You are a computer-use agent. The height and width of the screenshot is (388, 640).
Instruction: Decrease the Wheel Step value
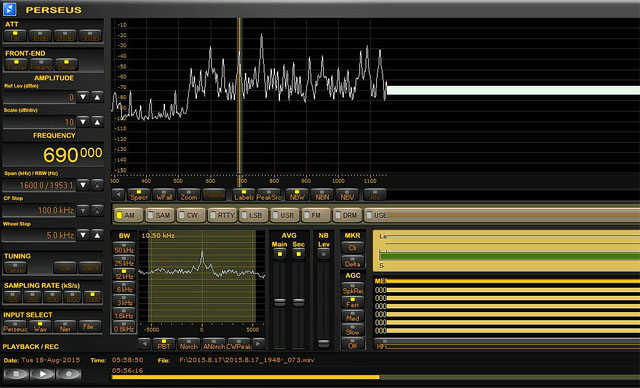[83, 235]
